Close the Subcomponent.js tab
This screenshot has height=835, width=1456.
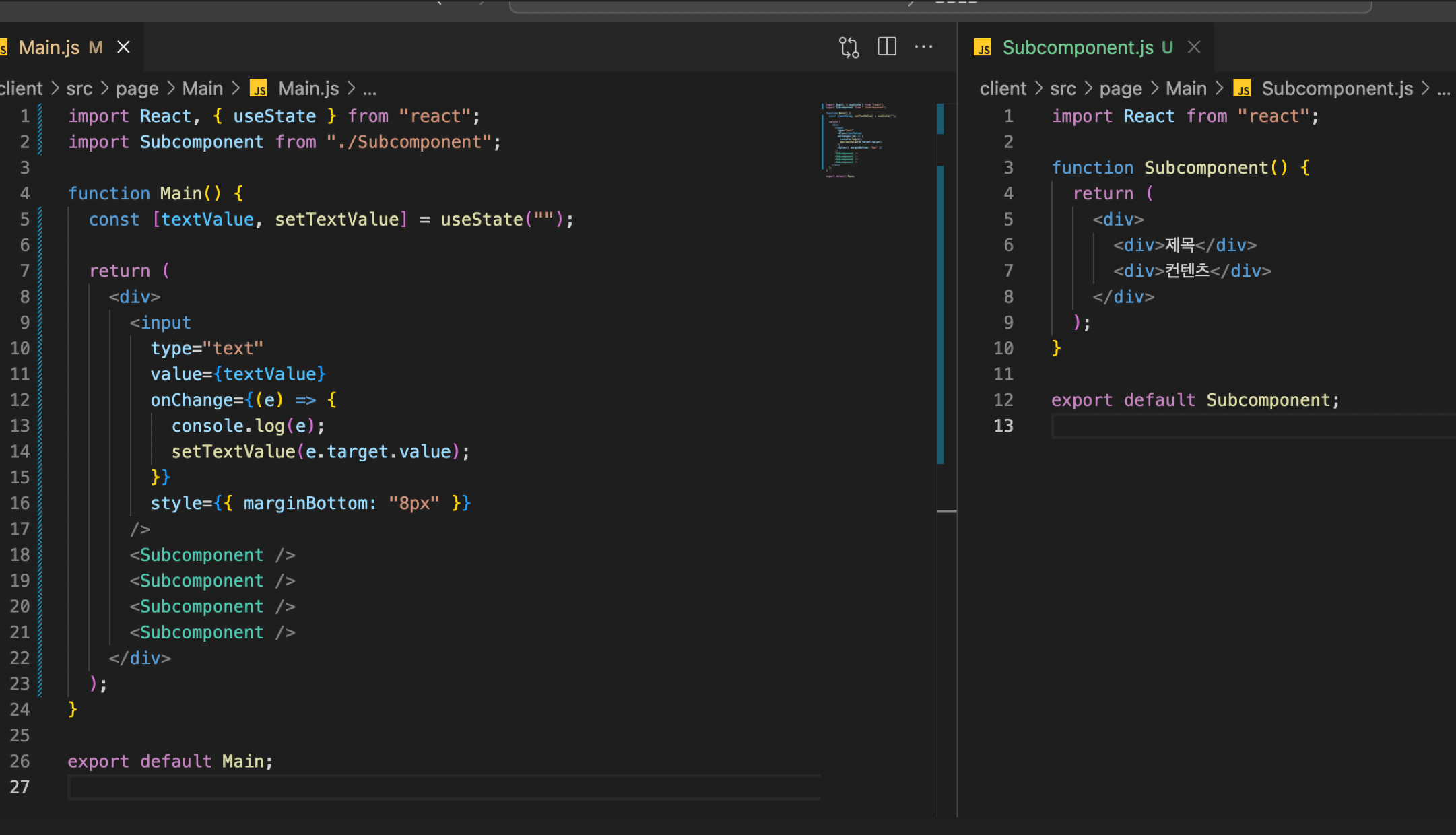click(x=1194, y=47)
